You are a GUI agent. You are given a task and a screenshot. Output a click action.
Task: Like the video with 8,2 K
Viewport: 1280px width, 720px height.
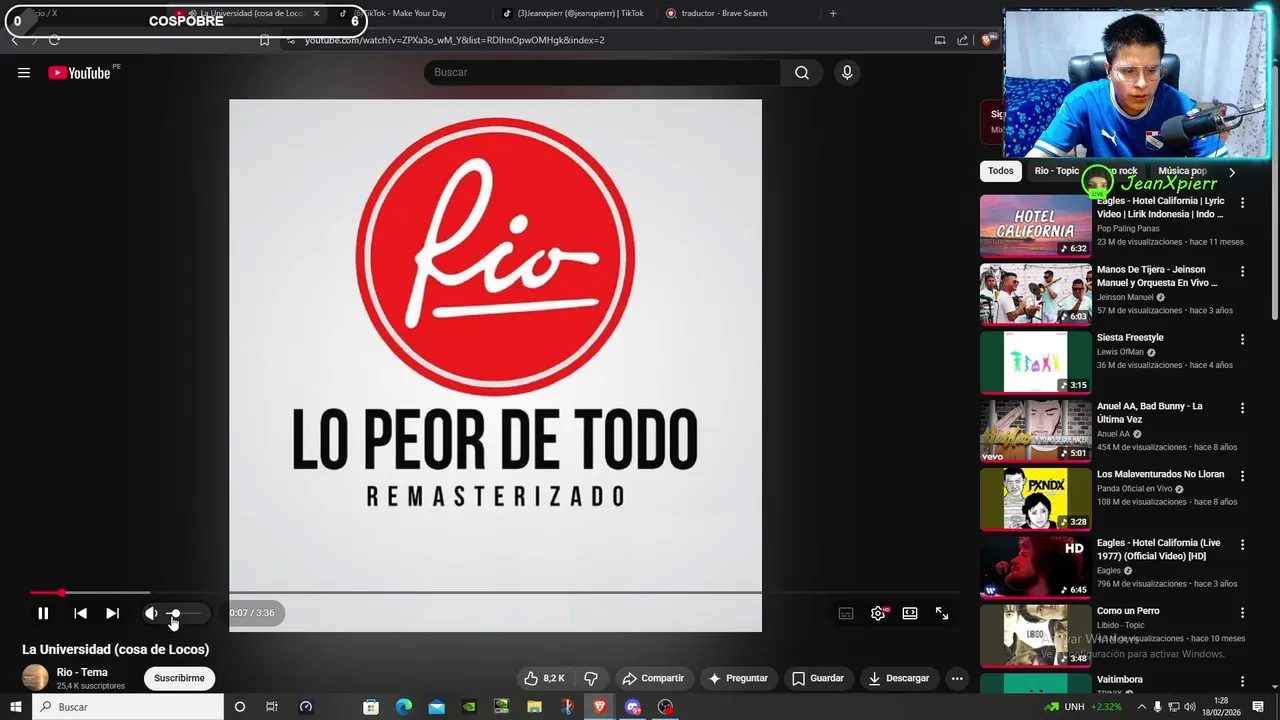click(544, 678)
